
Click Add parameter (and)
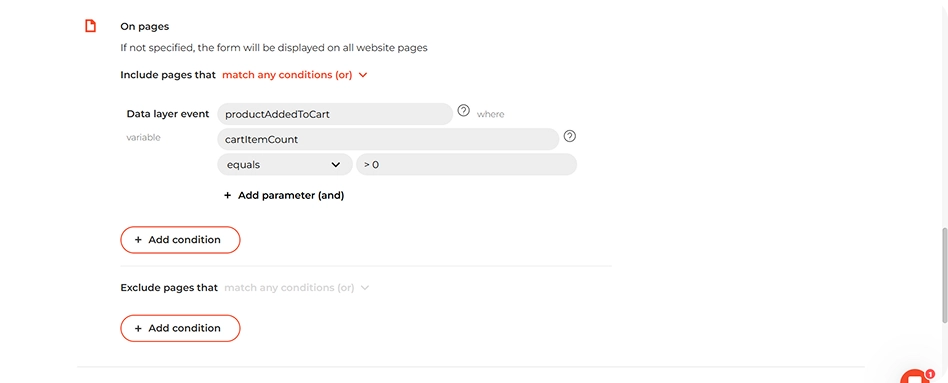(284, 195)
